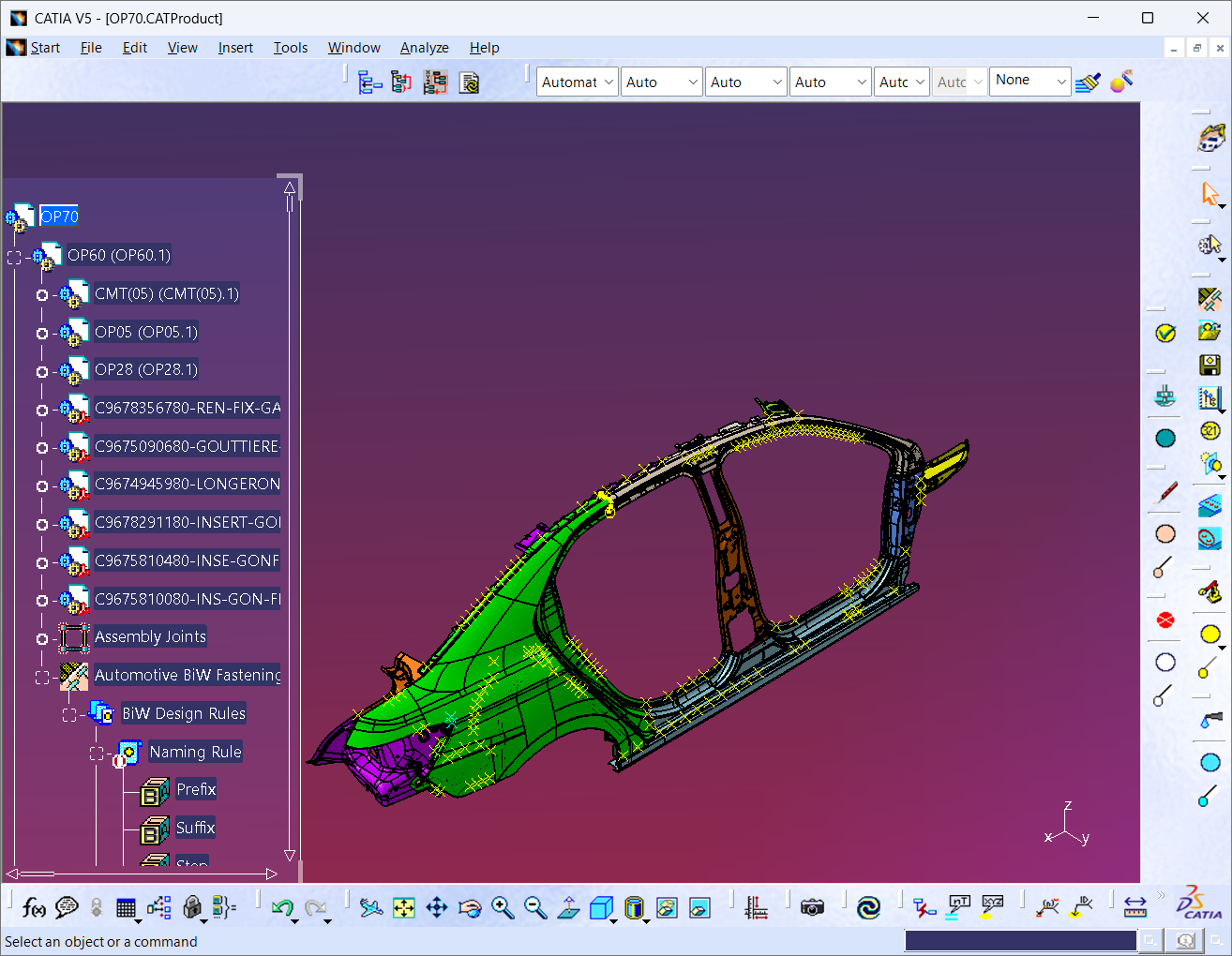Select the Zoom In magnifier tool
The image size is (1232, 956).
(x=503, y=907)
